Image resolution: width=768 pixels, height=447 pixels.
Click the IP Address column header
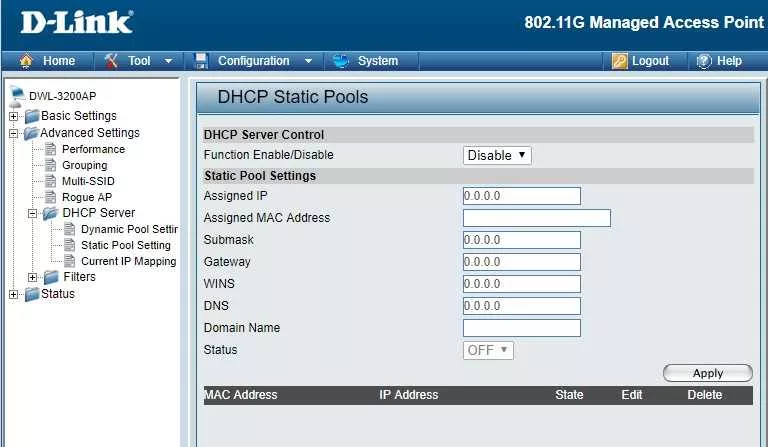pos(408,395)
